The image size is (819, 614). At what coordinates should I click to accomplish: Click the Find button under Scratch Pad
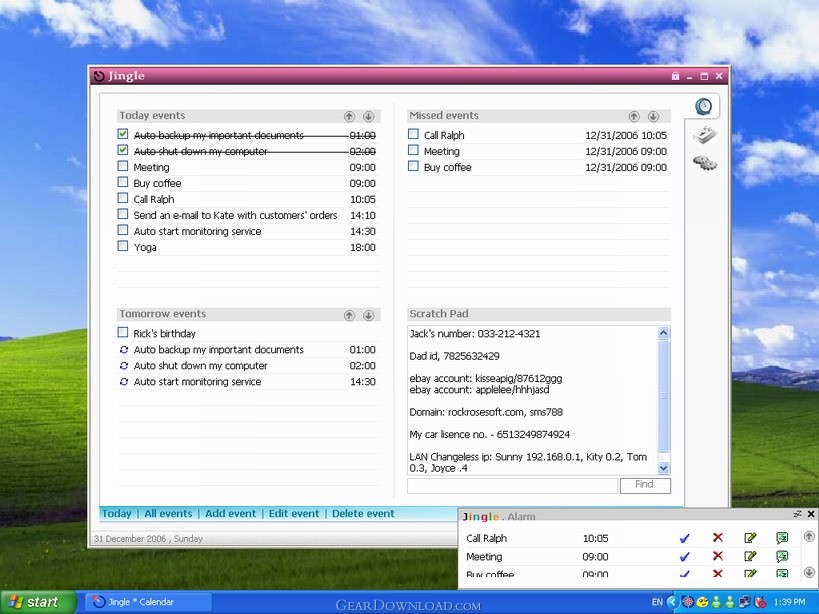645,485
